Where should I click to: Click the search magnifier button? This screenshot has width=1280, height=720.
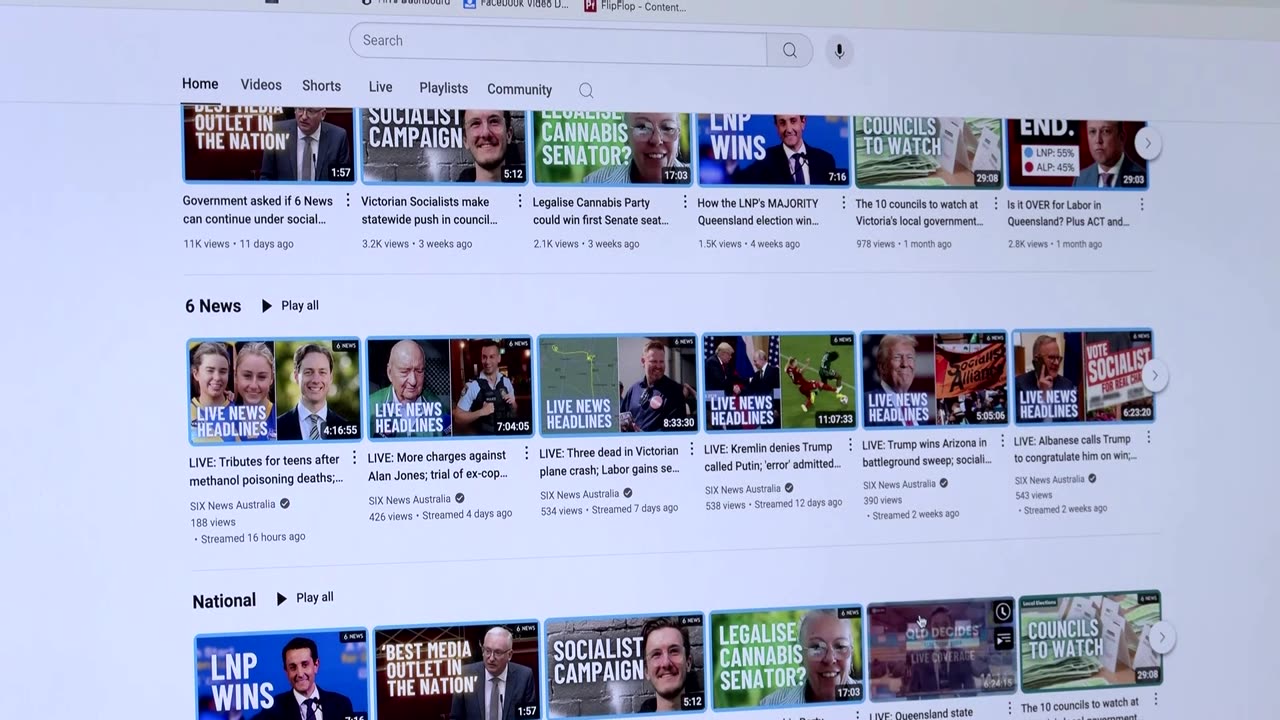tap(790, 50)
